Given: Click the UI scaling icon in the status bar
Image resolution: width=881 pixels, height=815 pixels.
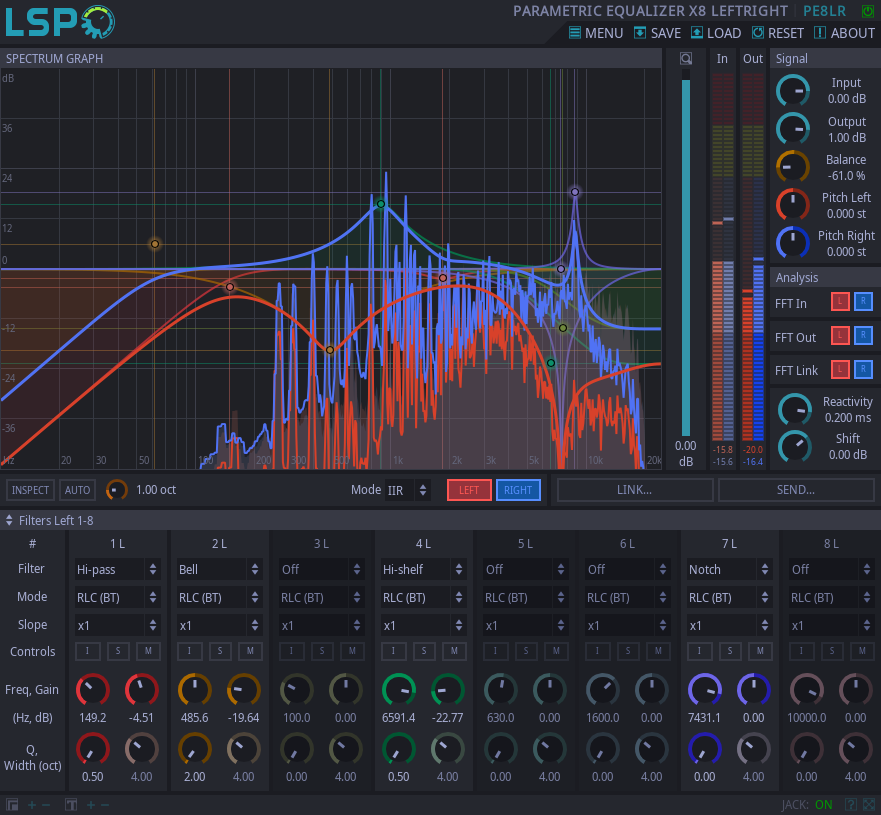Looking at the screenshot, I should tap(12, 805).
